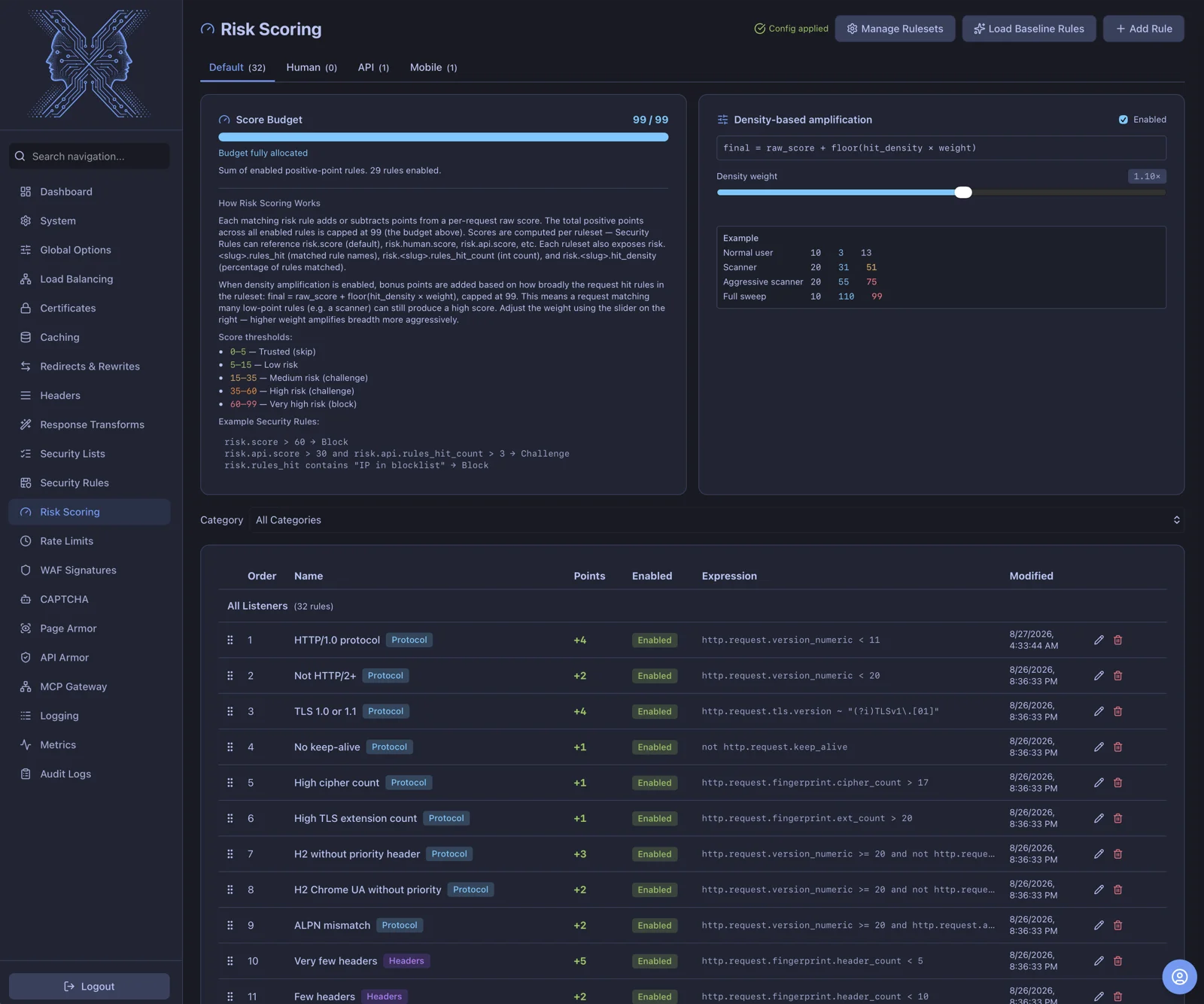Open Logging section
Screen dimensions: 1204x1004
(89, 716)
